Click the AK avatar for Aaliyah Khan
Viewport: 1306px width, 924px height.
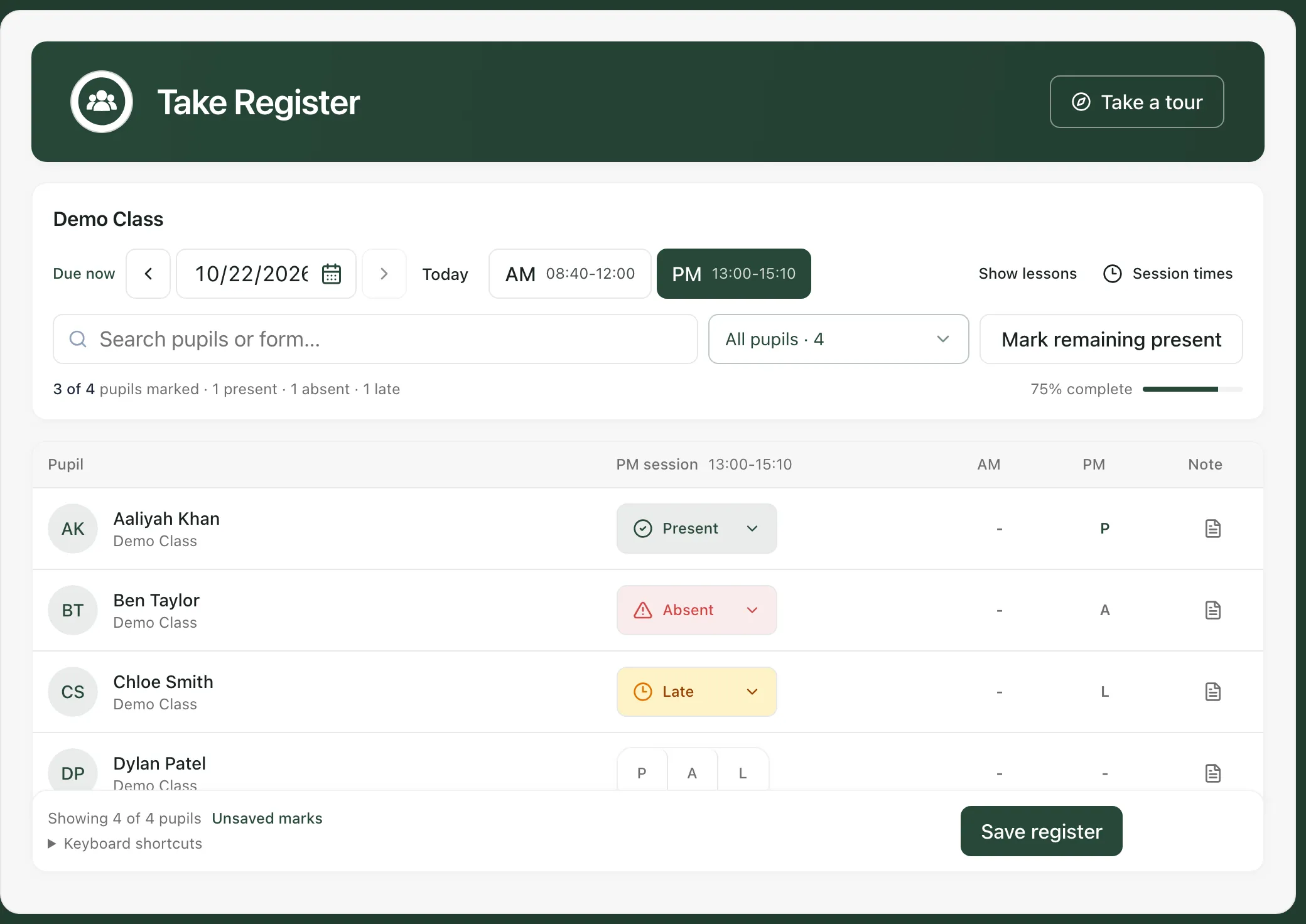(x=73, y=529)
